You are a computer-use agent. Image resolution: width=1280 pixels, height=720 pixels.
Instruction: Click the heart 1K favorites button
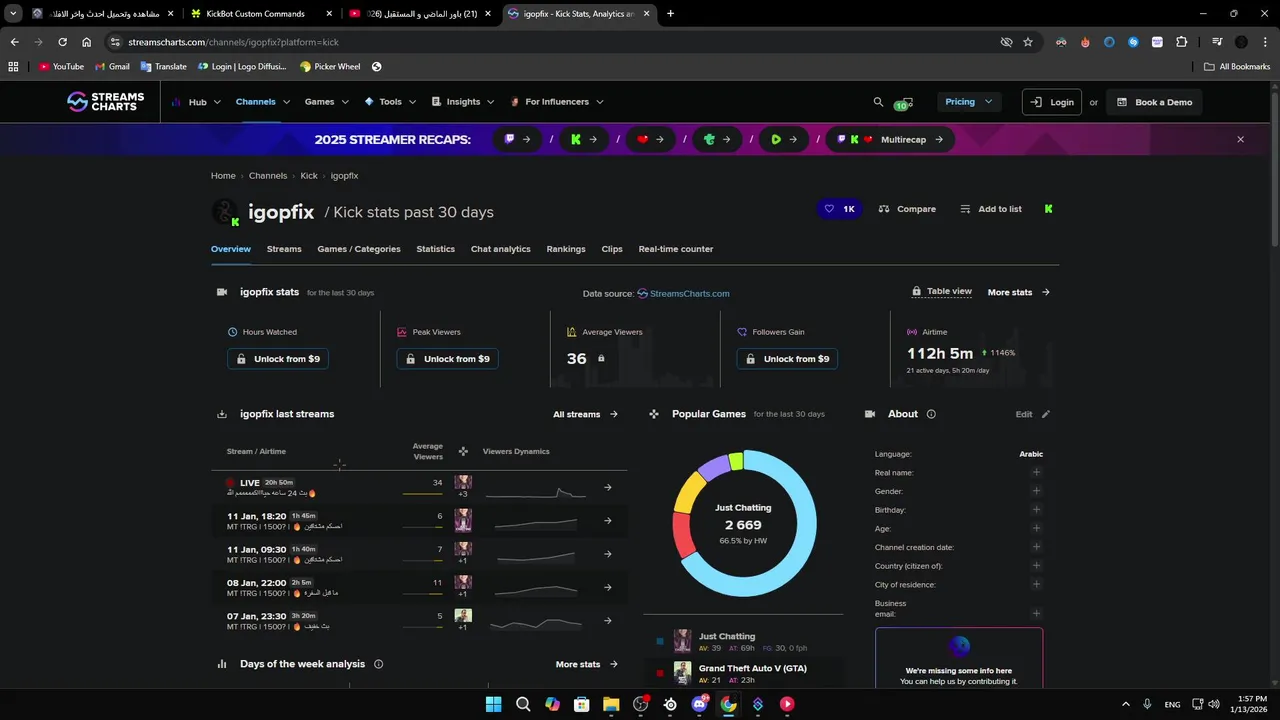click(839, 209)
